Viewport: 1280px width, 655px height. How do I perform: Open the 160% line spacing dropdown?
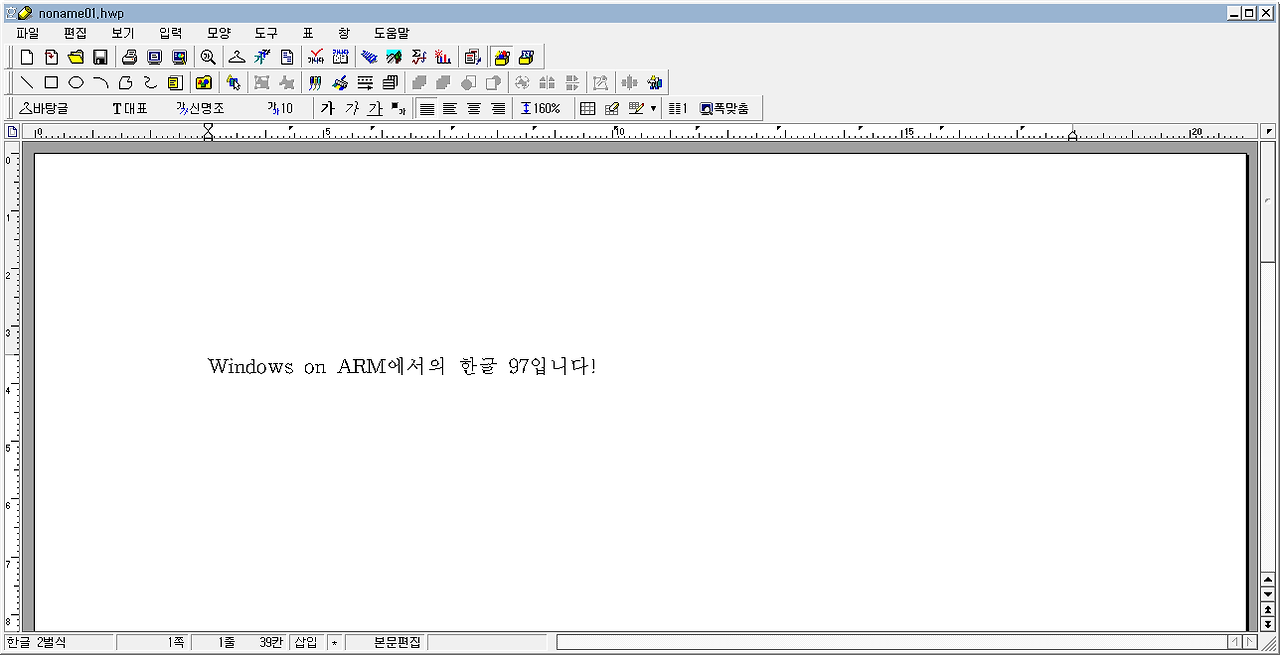click(541, 108)
